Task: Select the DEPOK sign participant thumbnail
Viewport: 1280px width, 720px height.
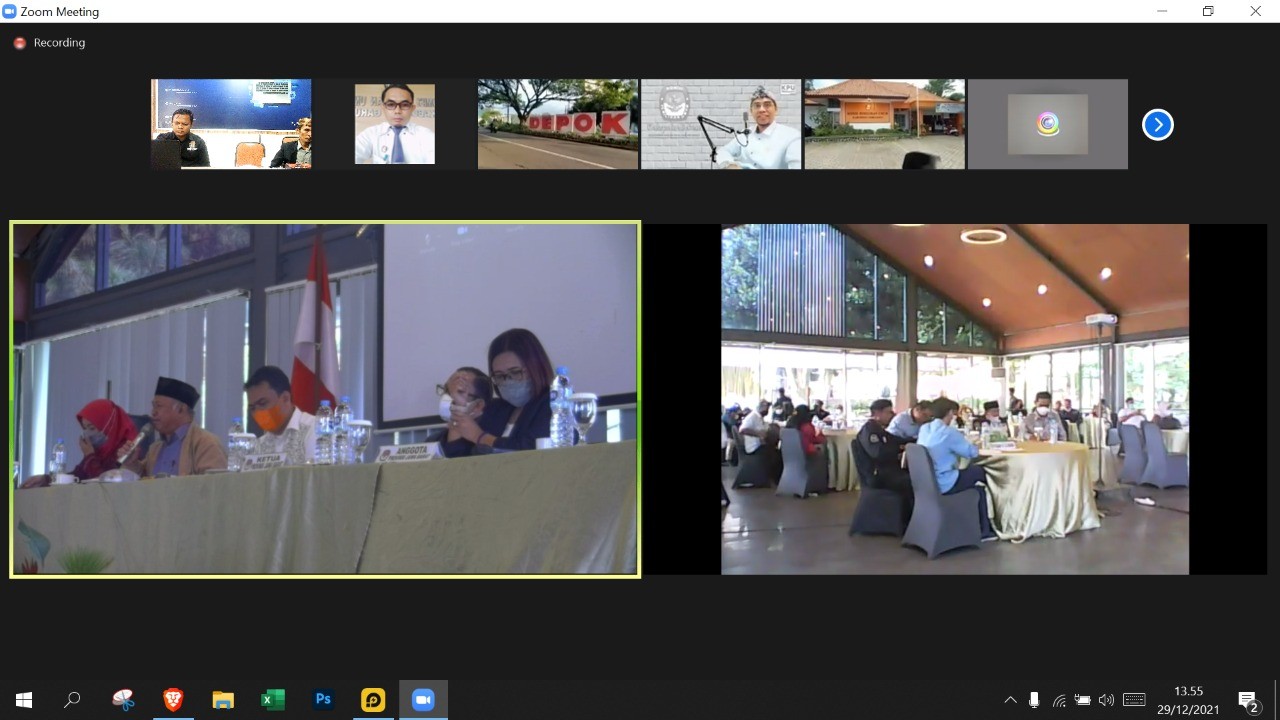Action: tap(557, 124)
